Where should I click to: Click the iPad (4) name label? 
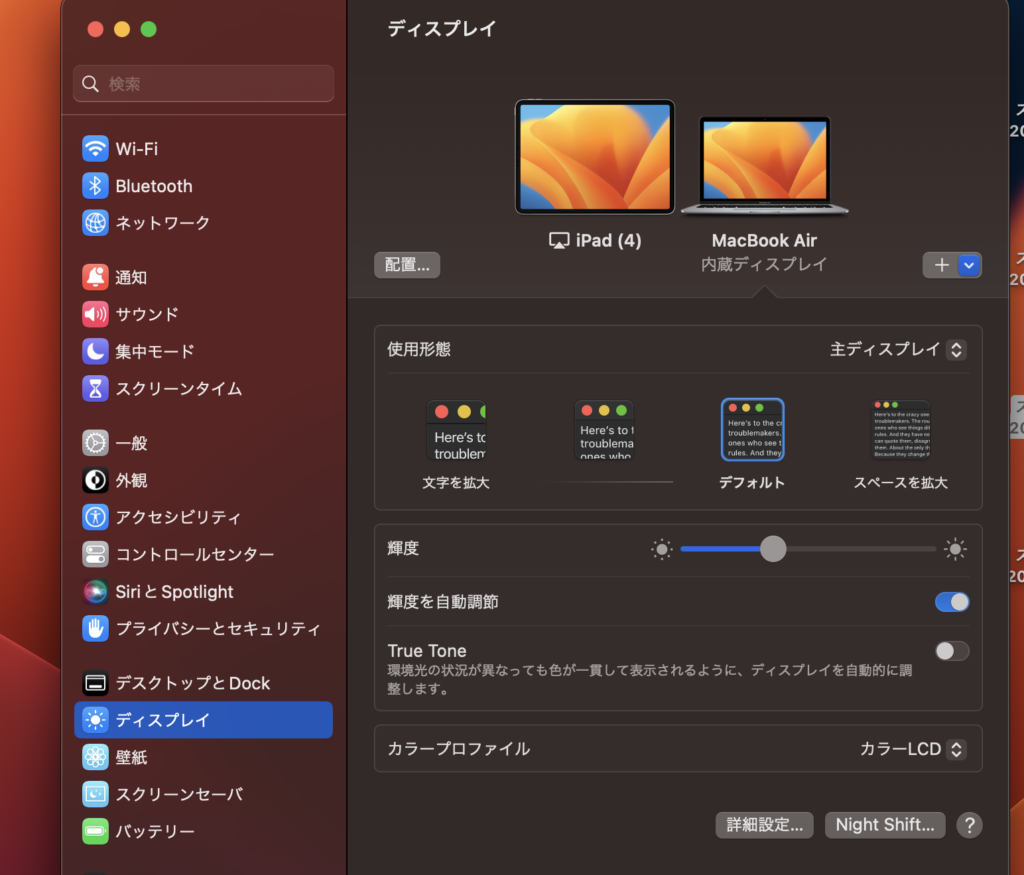point(609,241)
